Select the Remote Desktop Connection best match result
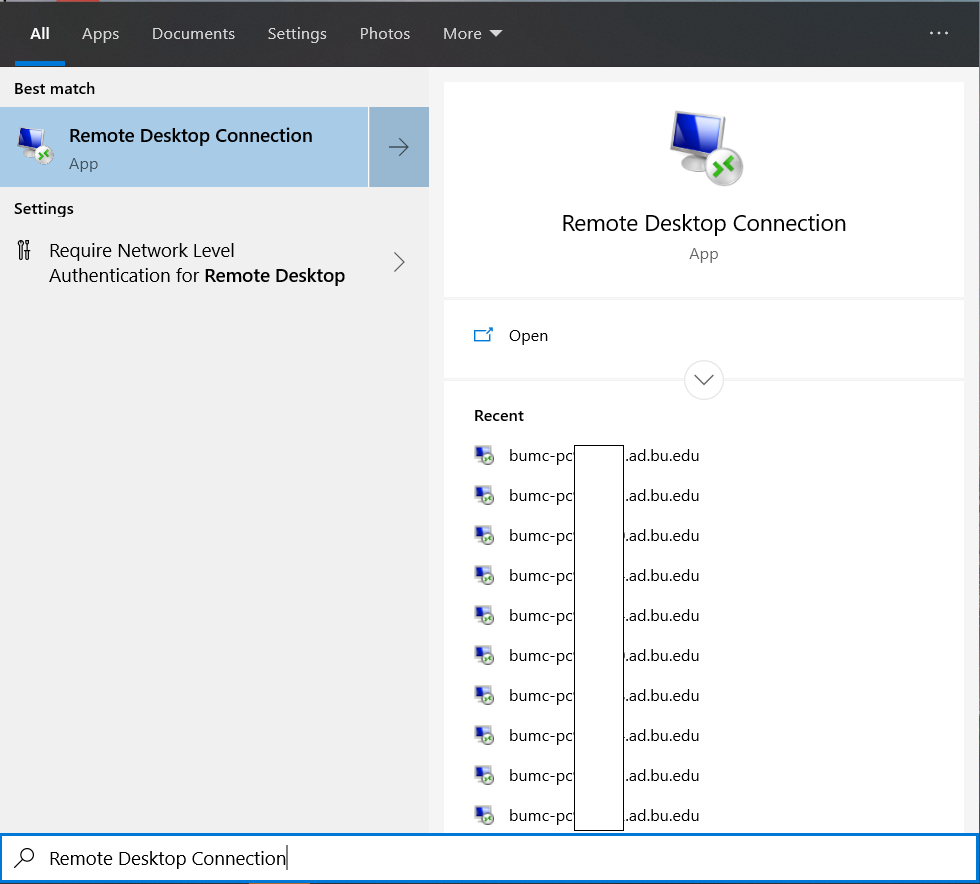This screenshot has width=980, height=884. tap(184, 147)
